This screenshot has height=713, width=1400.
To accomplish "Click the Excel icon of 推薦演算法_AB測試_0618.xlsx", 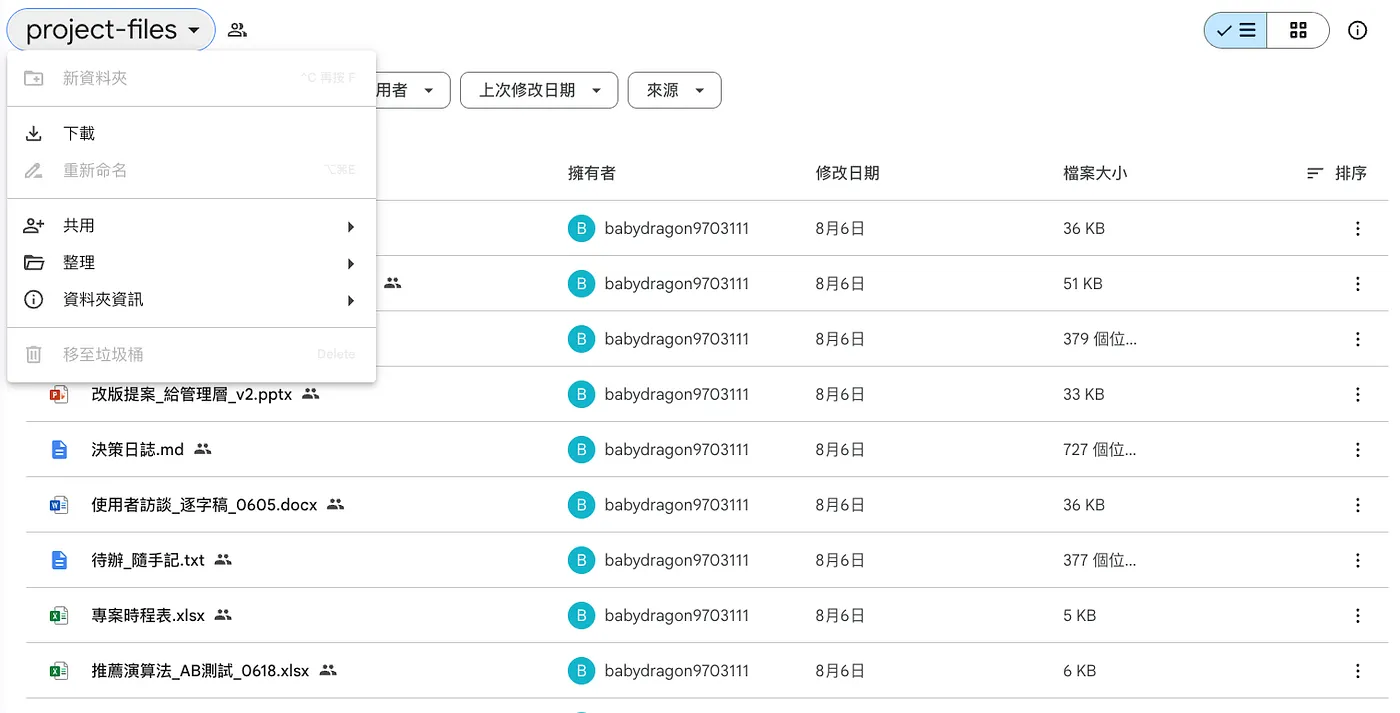I will pos(59,671).
